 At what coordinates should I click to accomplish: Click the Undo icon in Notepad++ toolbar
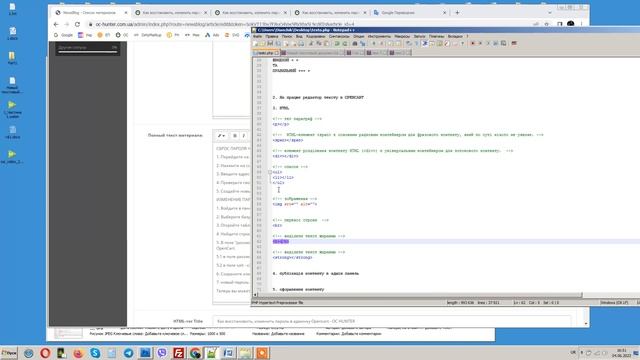tap(337, 43)
